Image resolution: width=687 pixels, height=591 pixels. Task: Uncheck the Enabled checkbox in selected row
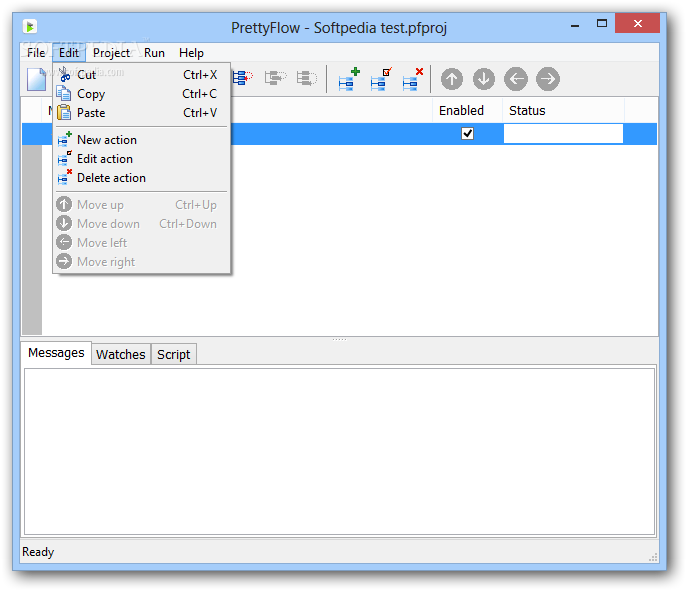pyautogui.click(x=467, y=133)
